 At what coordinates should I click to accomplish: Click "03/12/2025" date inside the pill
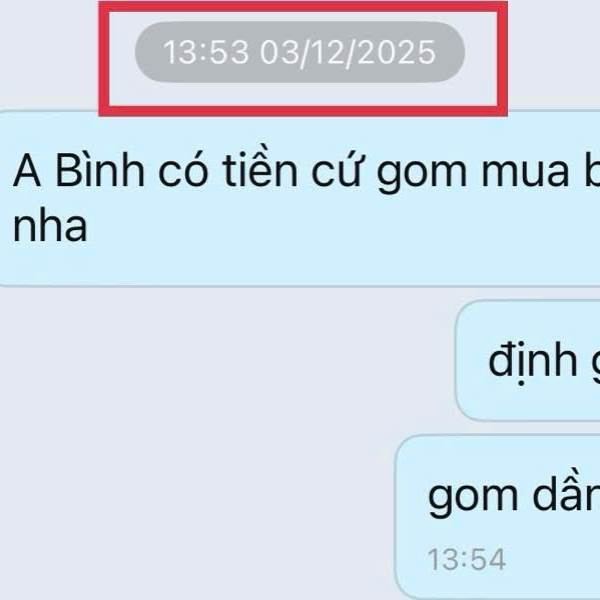click(348, 53)
